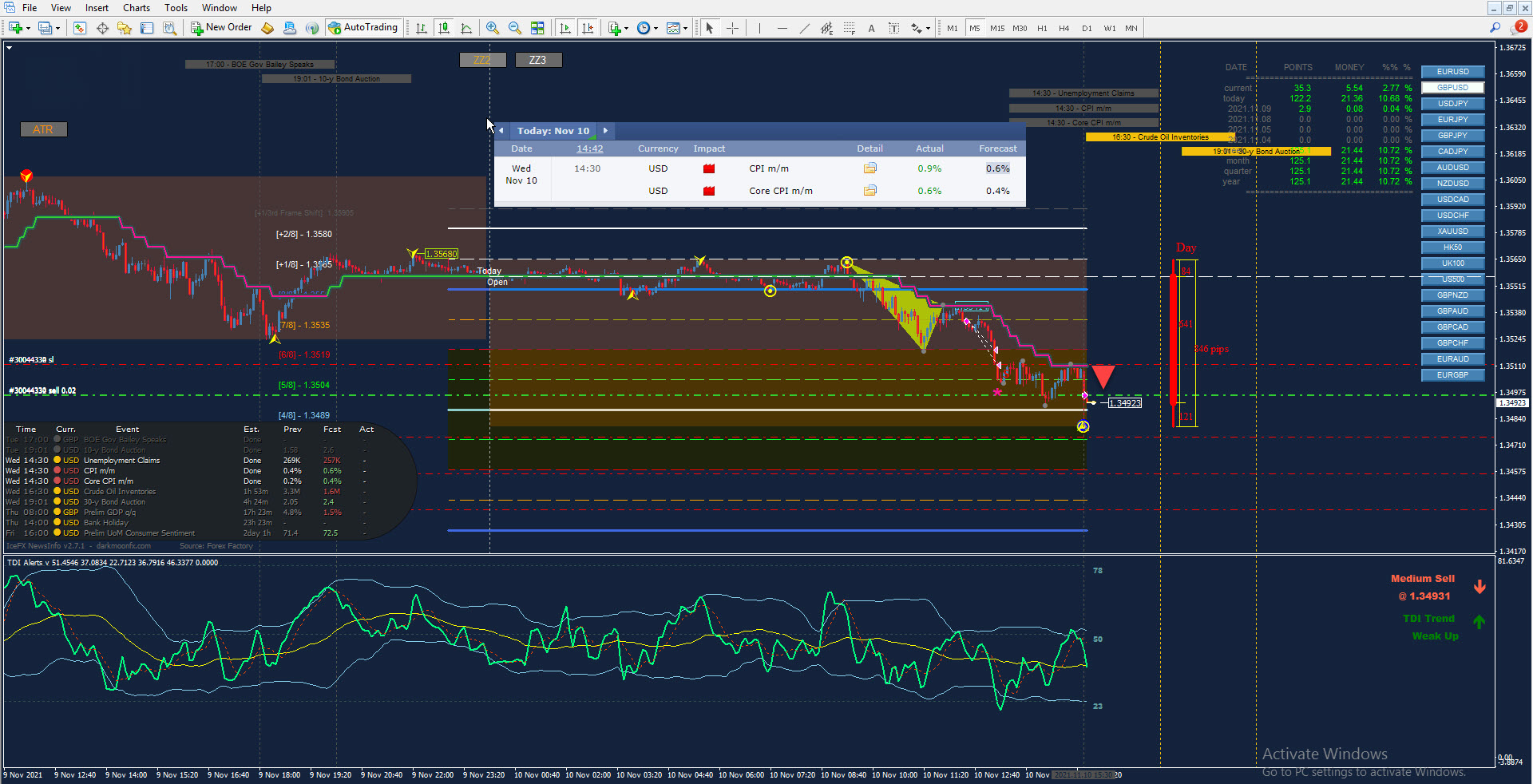Click the Zoom Out magnifier icon
The width and height of the screenshot is (1533, 784).
point(515,28)
